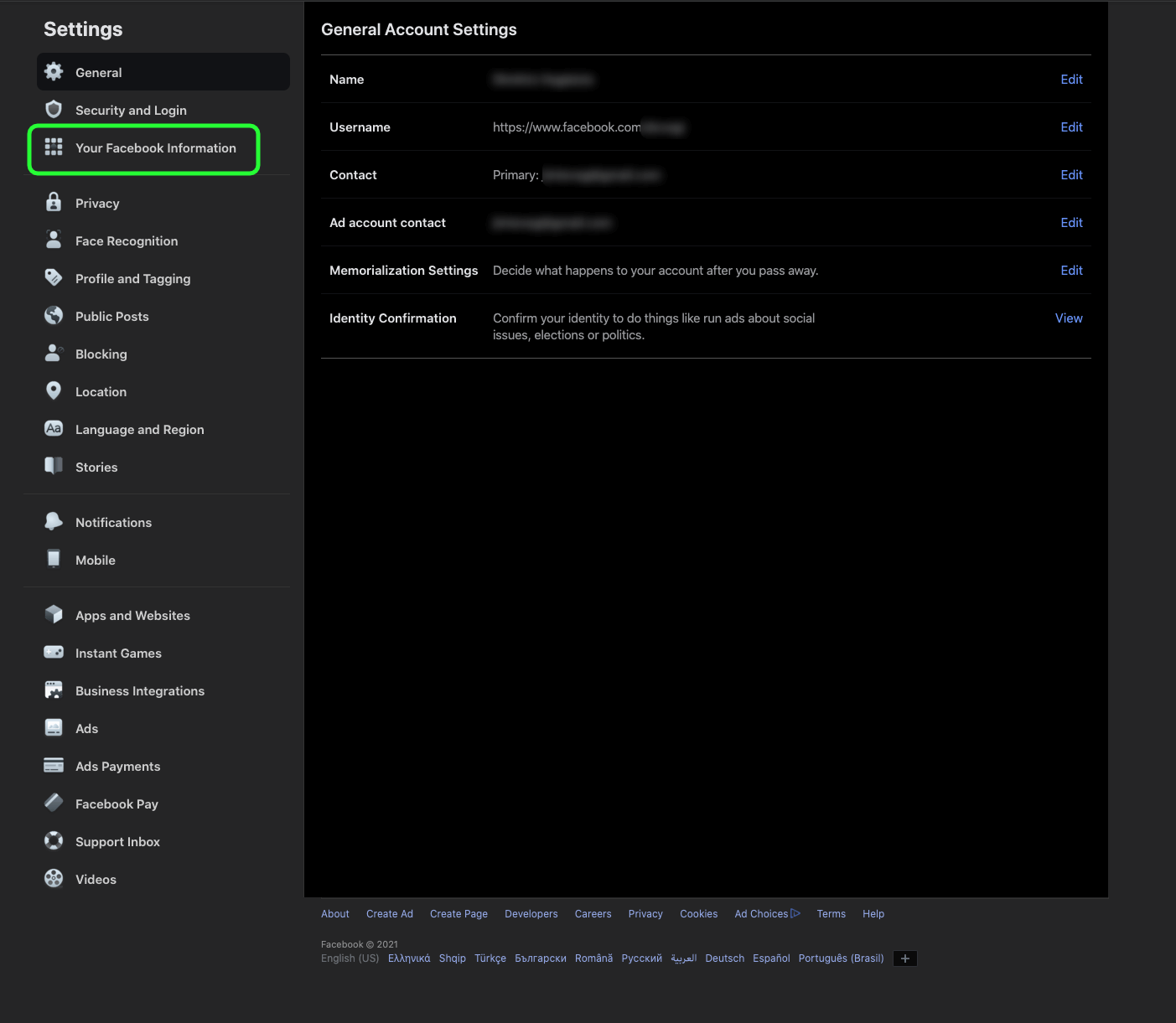This screenshot has width=1176, height=1023.
Task: Click the Blocking person icon
Action: click(54, 354)
